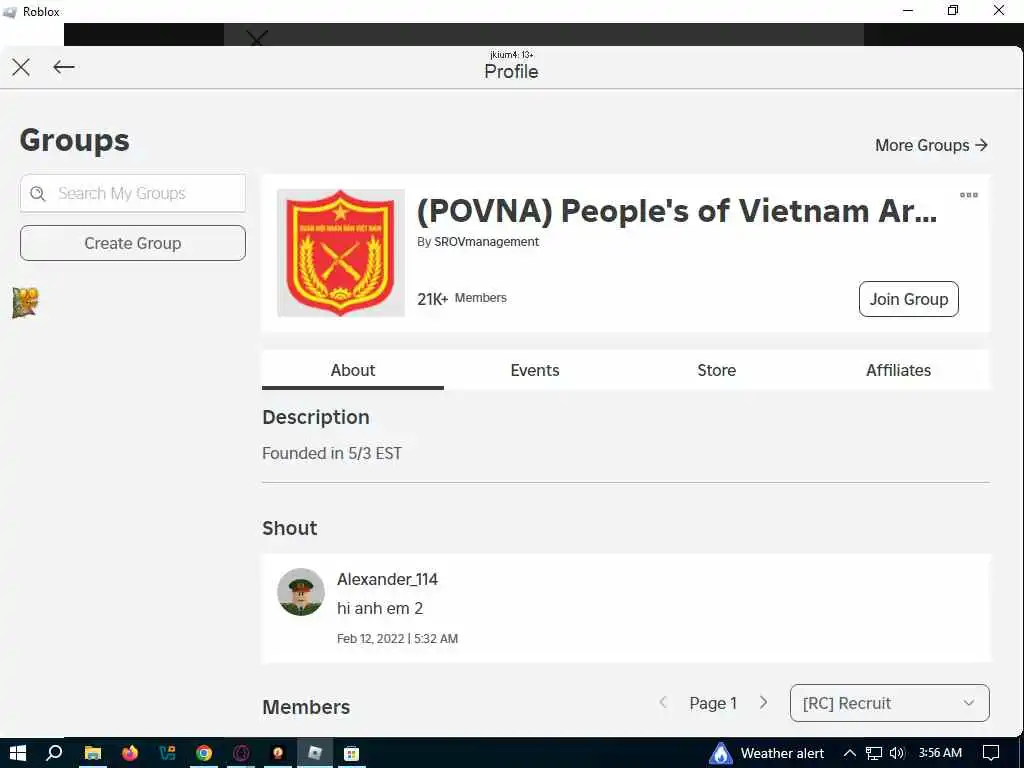Launch Firefox from the taskbar
The height and width of the screenshot is (768, 1024).
coord(130,753)
